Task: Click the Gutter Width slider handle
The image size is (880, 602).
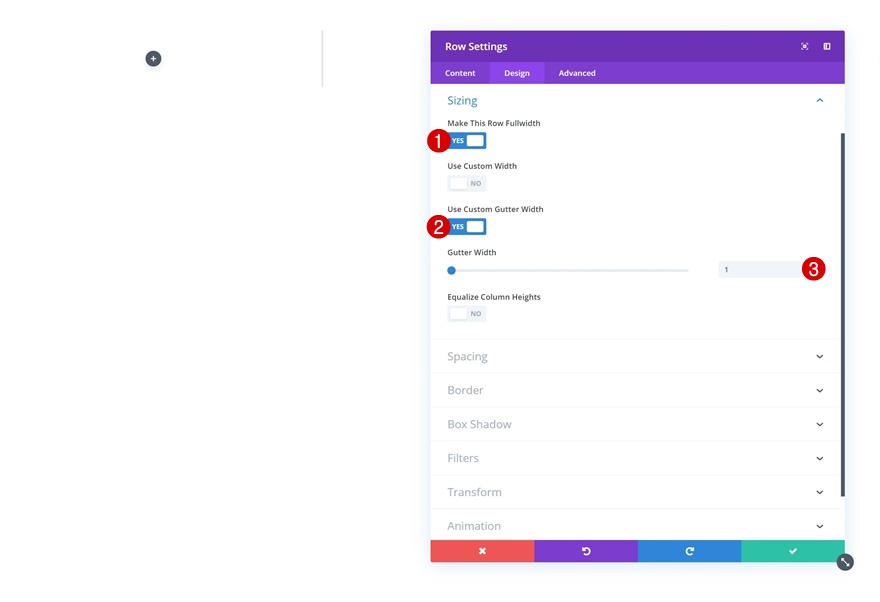Action: pos(451,270)
